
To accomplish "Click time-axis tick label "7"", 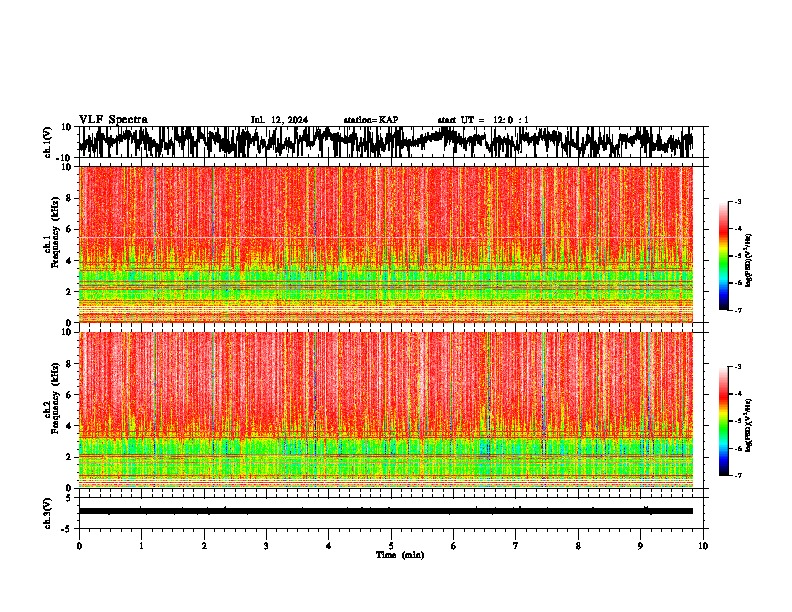I will [516, 546].
